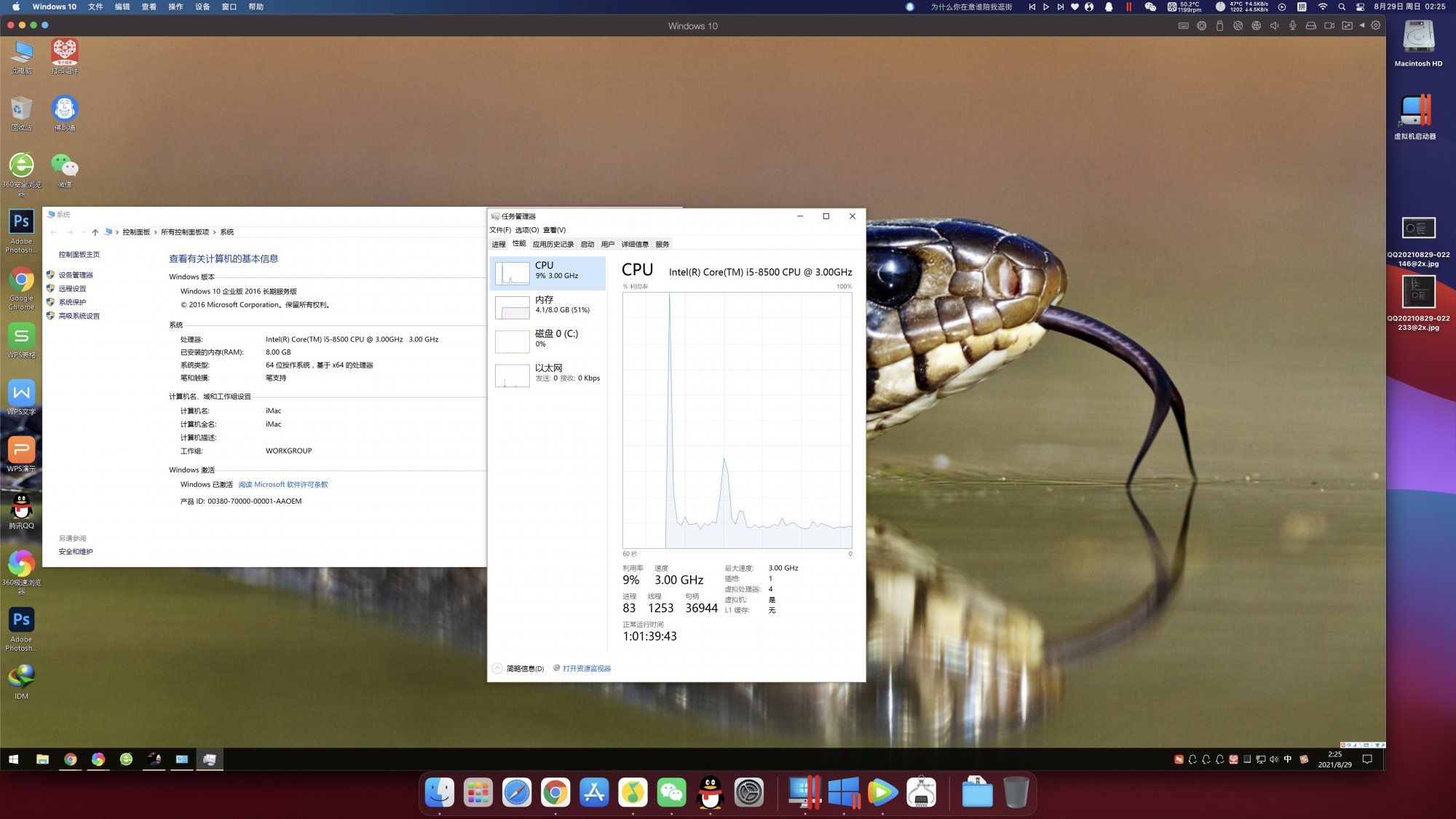1456x819 pixels.
Task: Click 控制面板 breadcrumb in address bar
Action: coord(136,232)
